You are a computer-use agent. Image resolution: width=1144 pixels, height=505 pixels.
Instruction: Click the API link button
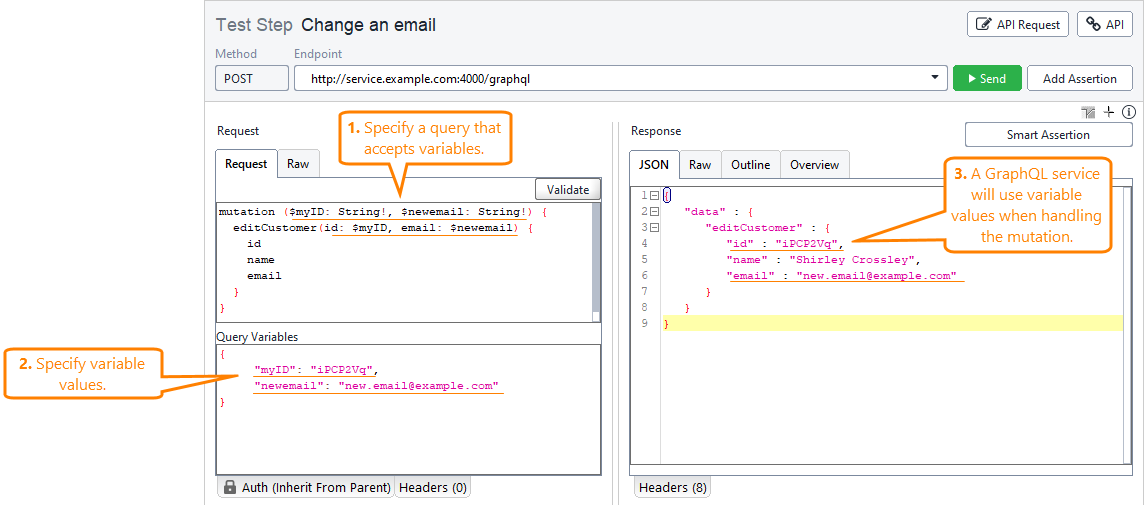click(x=1105, y=24)
